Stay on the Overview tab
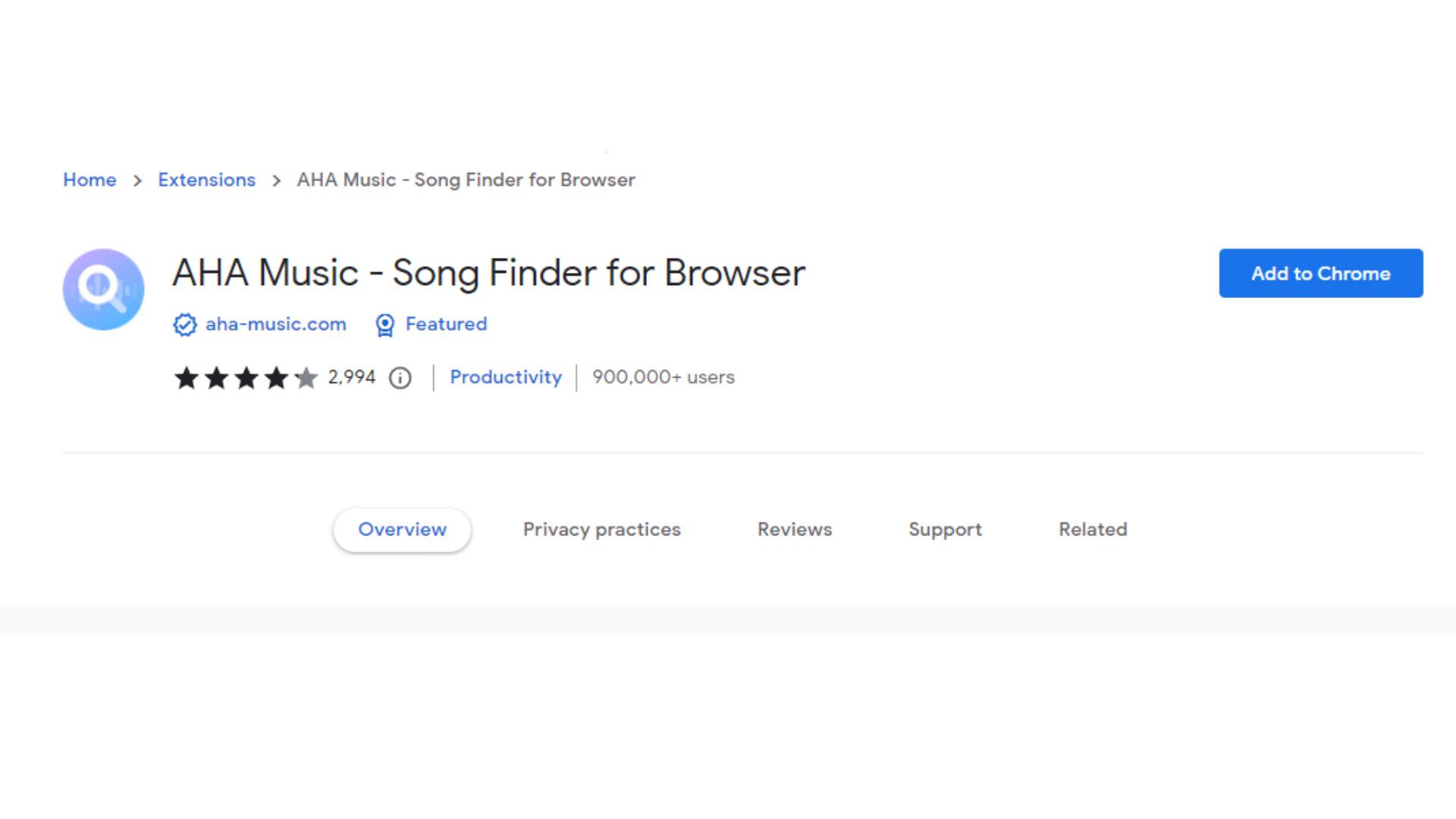The width and height of the screenshot is (1456, 819). click(x=401, y=529)
